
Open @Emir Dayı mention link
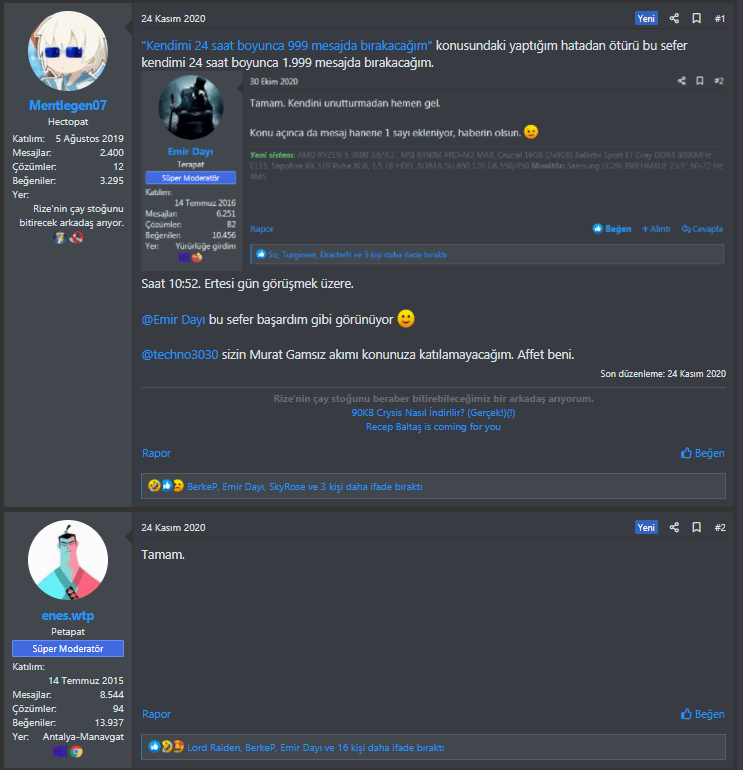(x=173, y=320)
